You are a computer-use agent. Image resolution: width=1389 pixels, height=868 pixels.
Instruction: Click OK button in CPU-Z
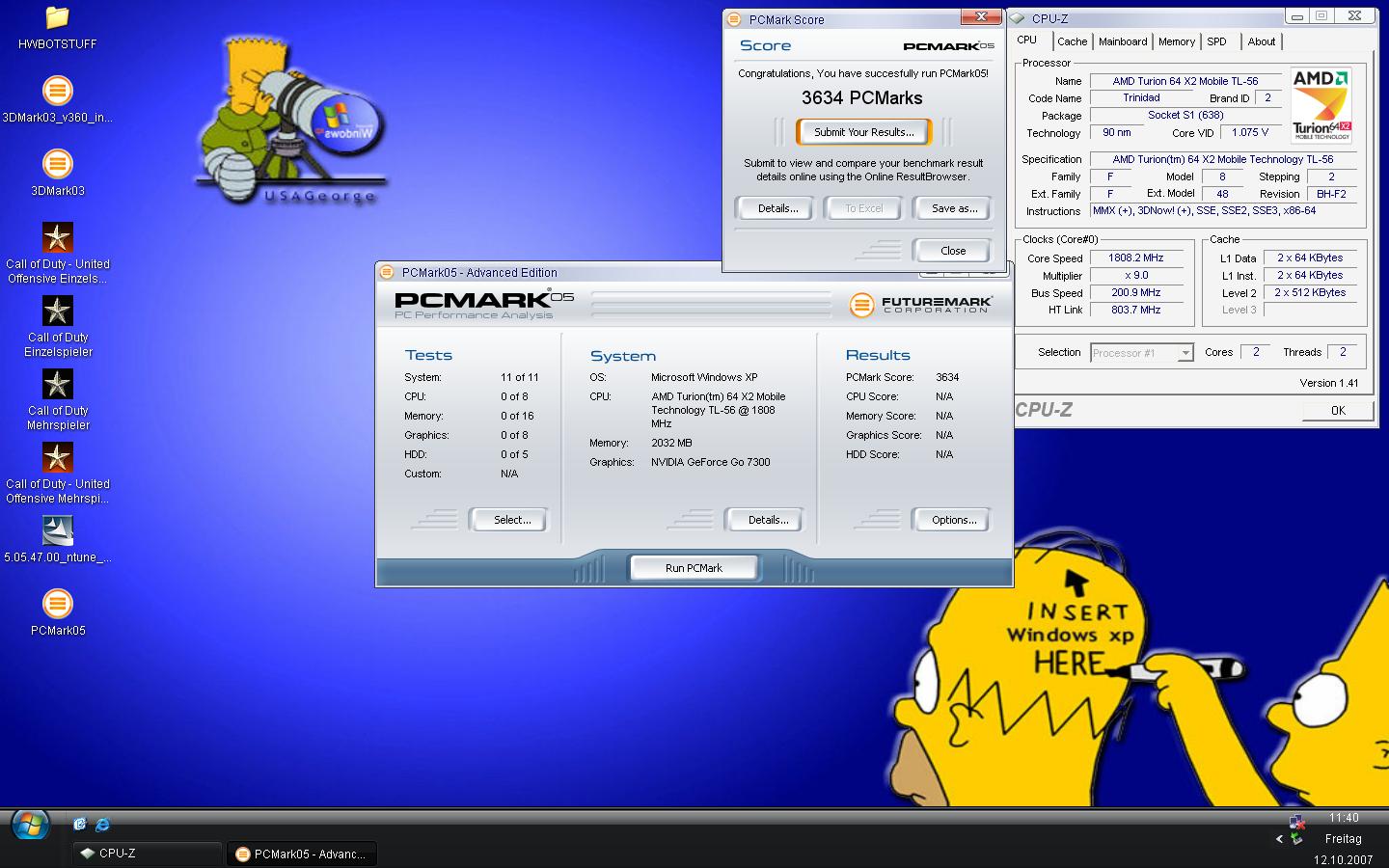click(1338, 410)
